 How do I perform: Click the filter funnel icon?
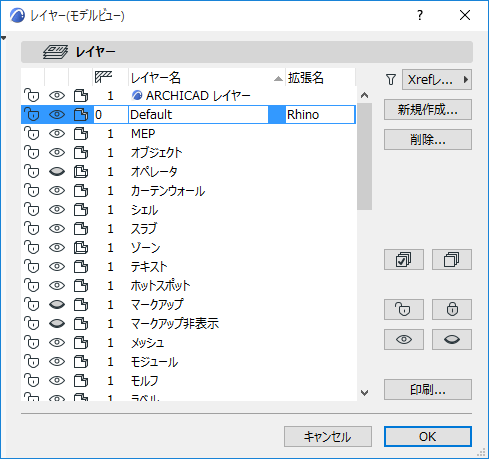[391, 80]
